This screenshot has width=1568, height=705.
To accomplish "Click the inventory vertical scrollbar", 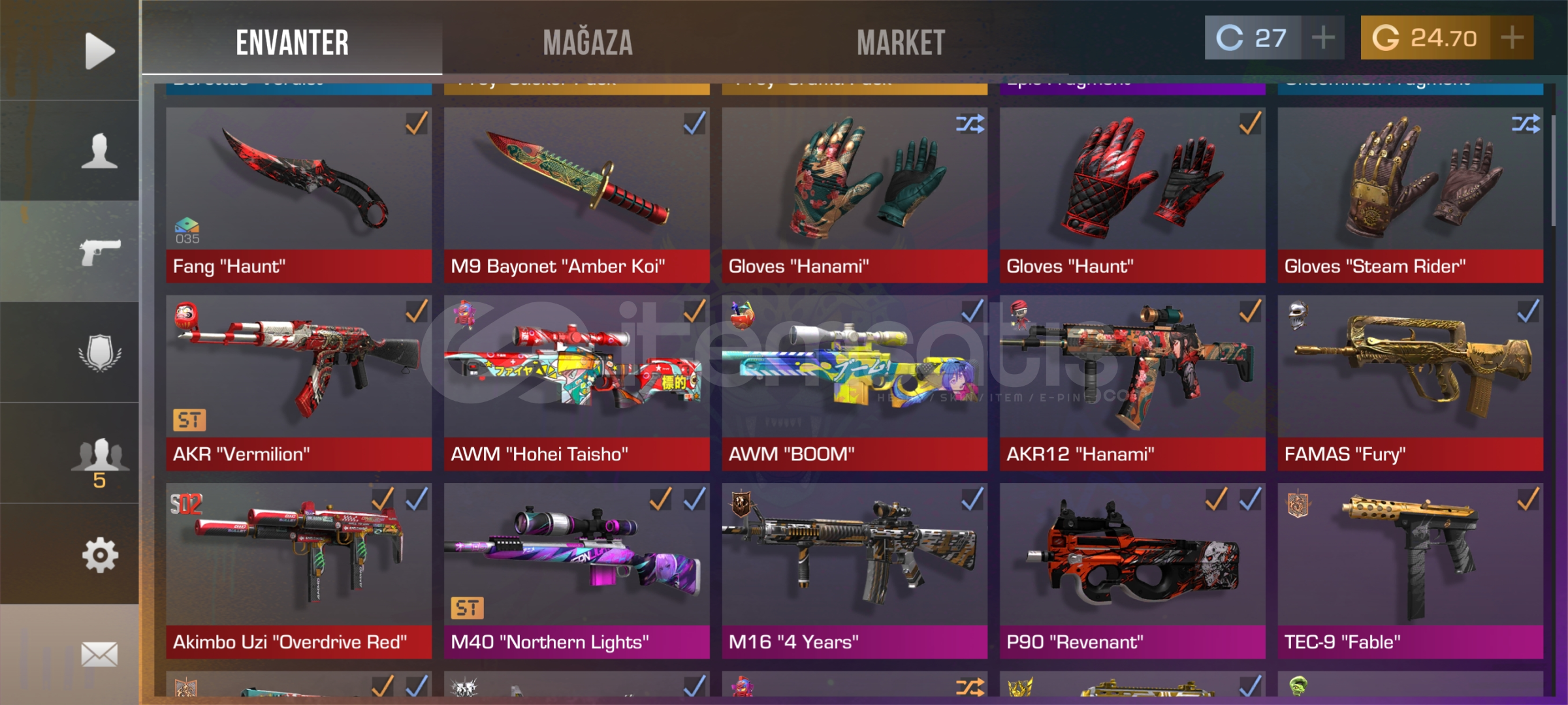I will [1554, 171].
